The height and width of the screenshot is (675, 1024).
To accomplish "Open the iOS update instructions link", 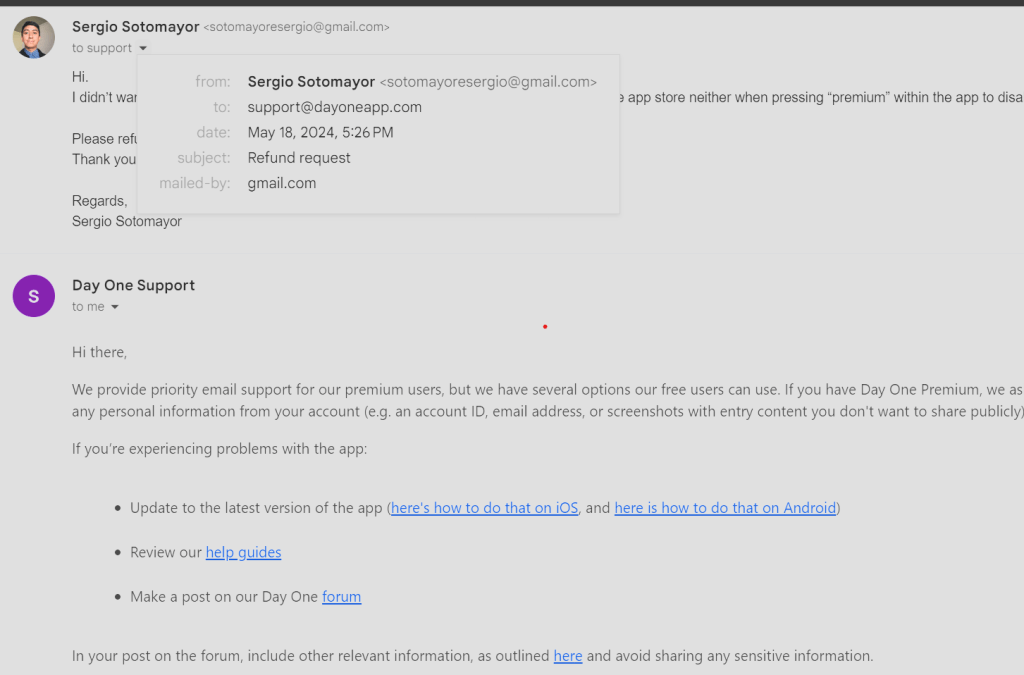I will pyautogui.click(x=485, y=508).
